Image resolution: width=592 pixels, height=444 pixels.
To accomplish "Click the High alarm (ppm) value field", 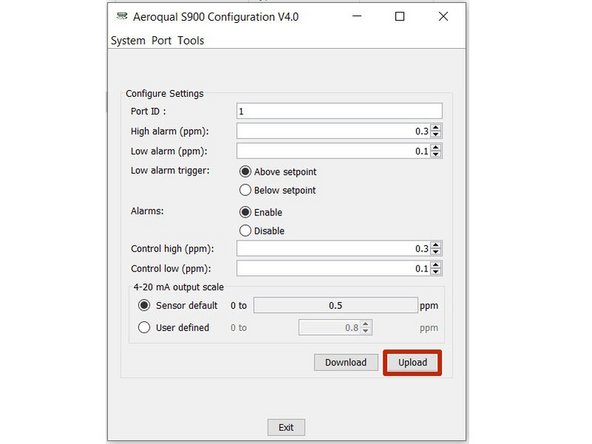I will click(333, 131).
